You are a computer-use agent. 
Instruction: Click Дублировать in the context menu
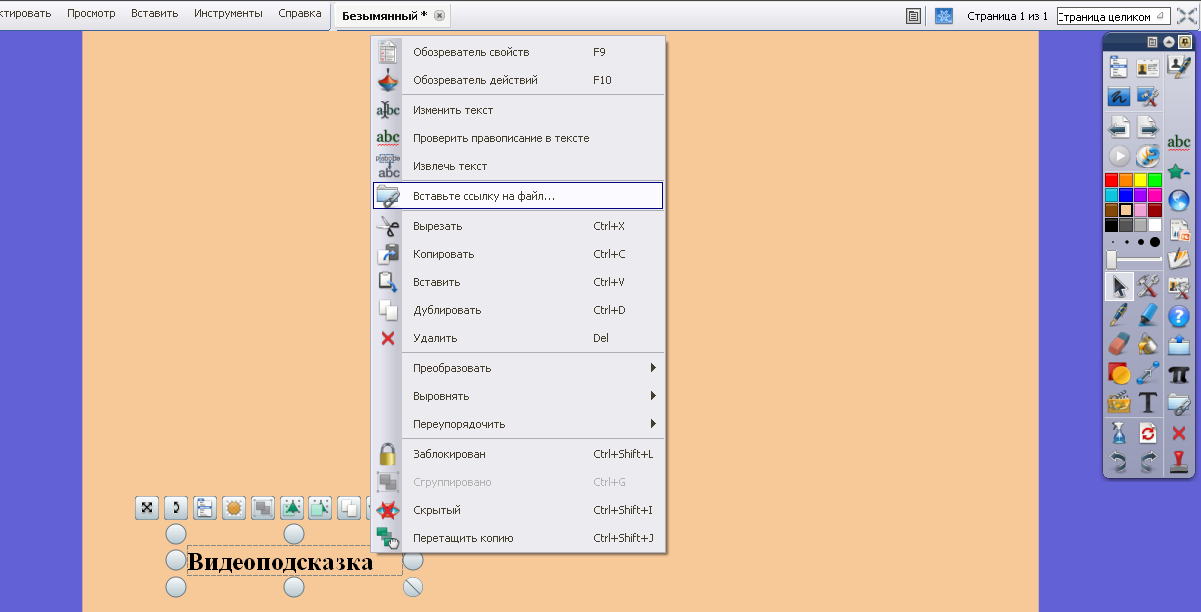click(x=447, y=310)
